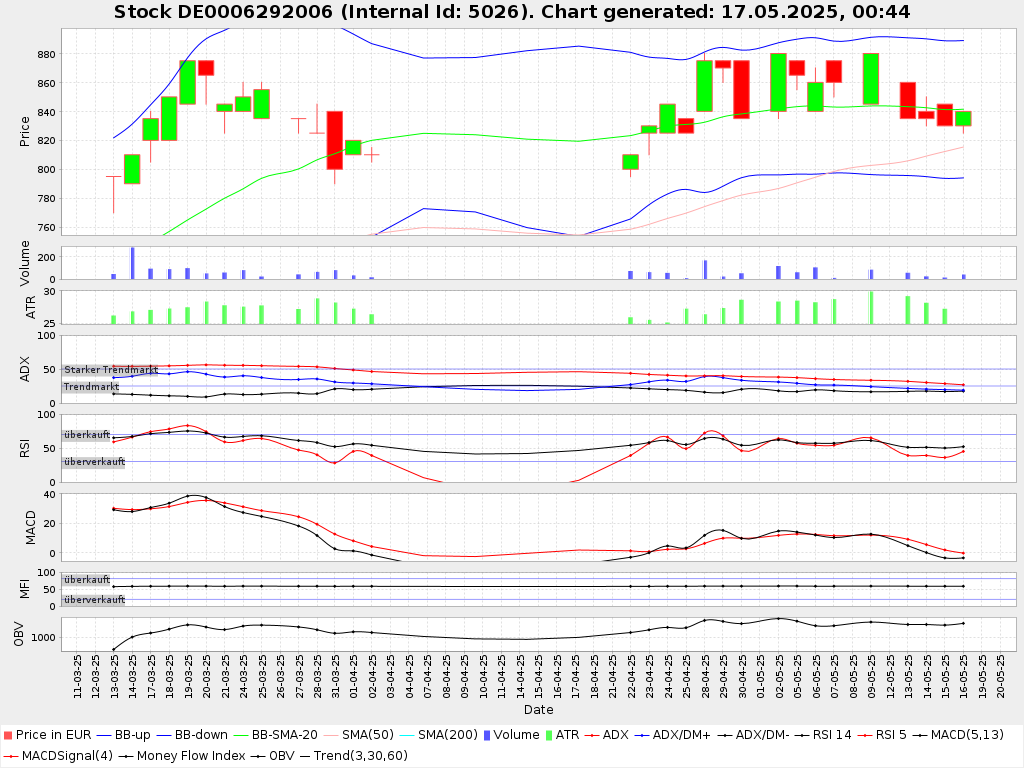Select the 760 price axis value
1024x768 pixels.
[x=46, y=228]
